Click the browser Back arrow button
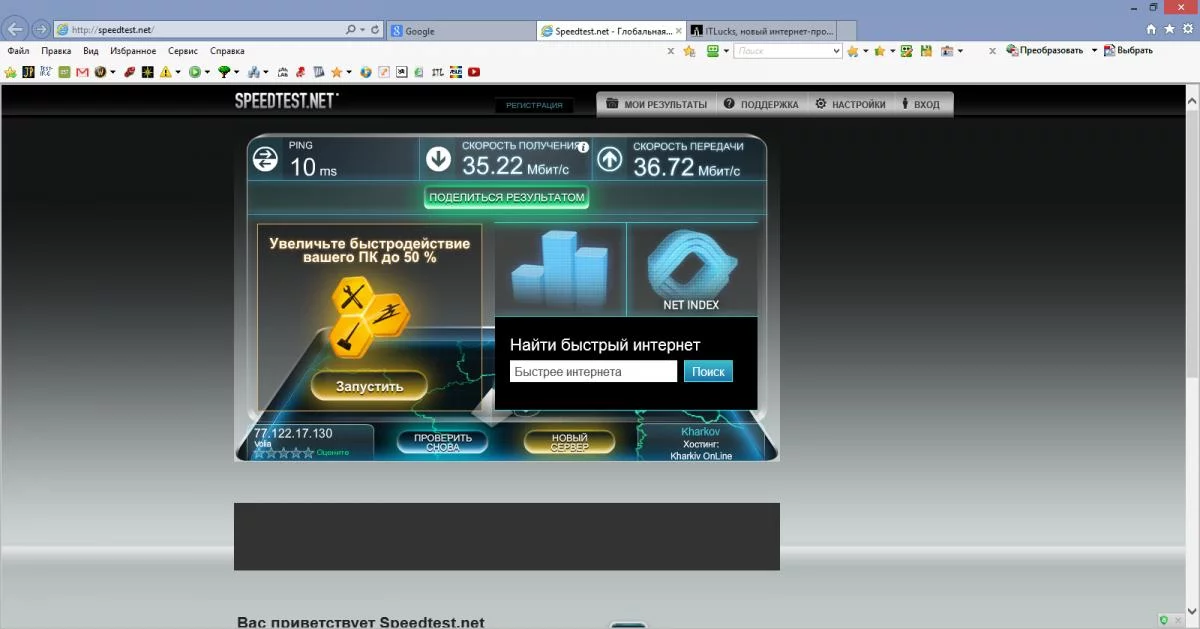1200x629 pixels. [15, 29]
